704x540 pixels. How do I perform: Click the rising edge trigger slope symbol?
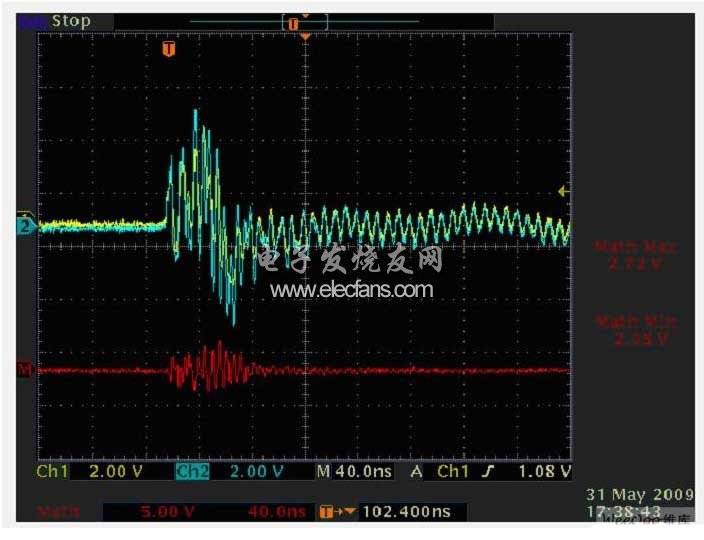[489, 471]
